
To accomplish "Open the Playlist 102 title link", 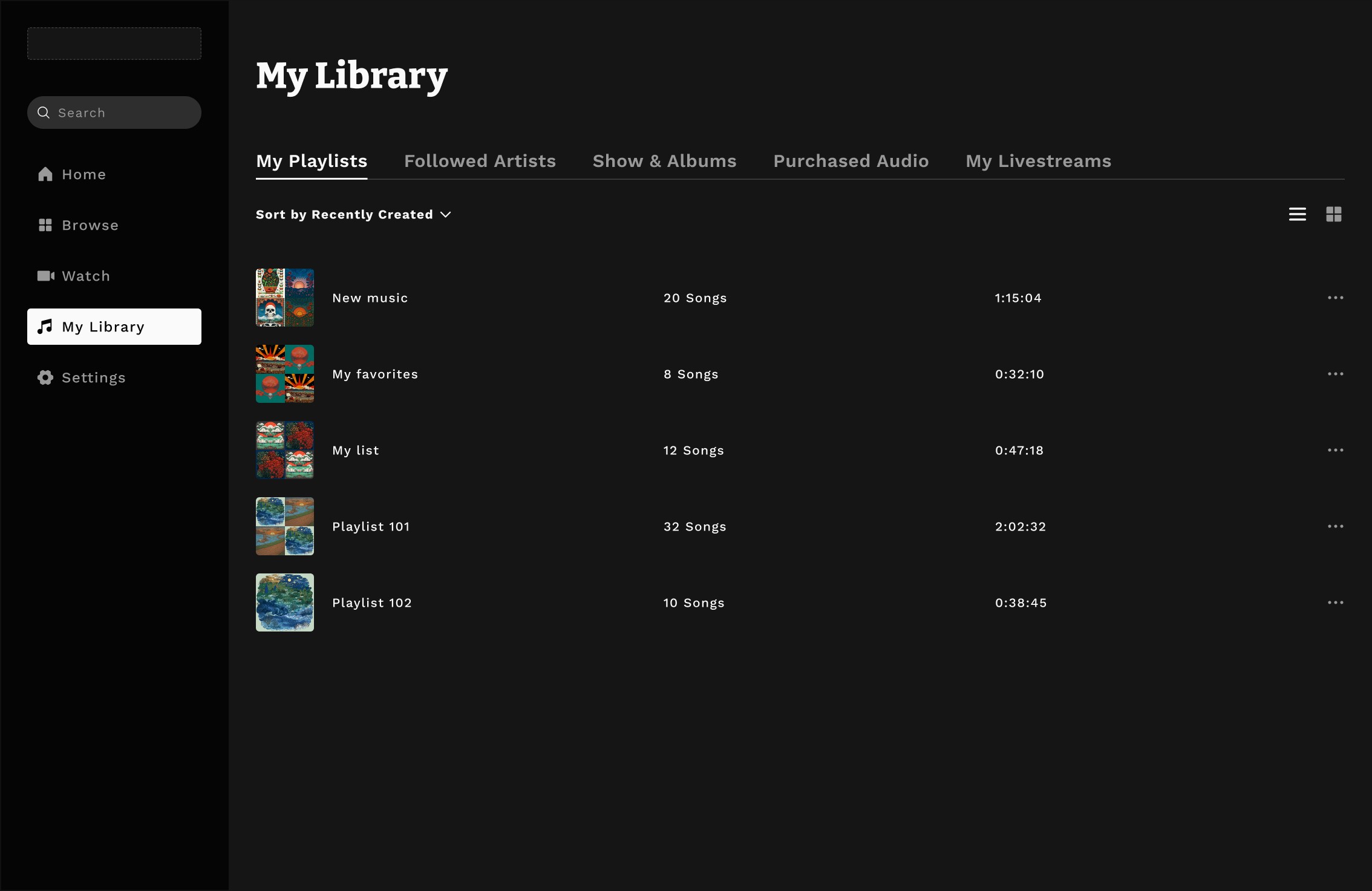I will point(371,602).
